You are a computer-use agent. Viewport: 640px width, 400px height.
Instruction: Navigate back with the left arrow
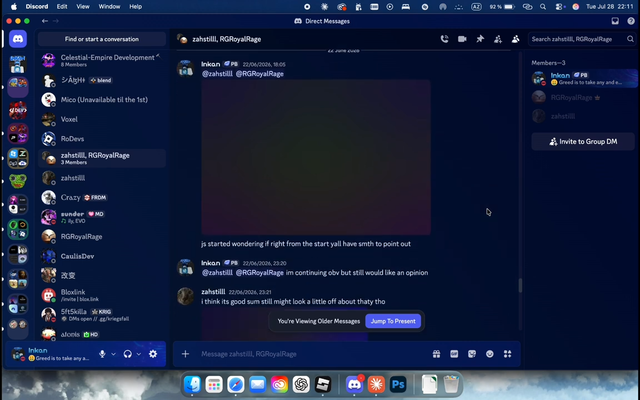tap(45, 21)
